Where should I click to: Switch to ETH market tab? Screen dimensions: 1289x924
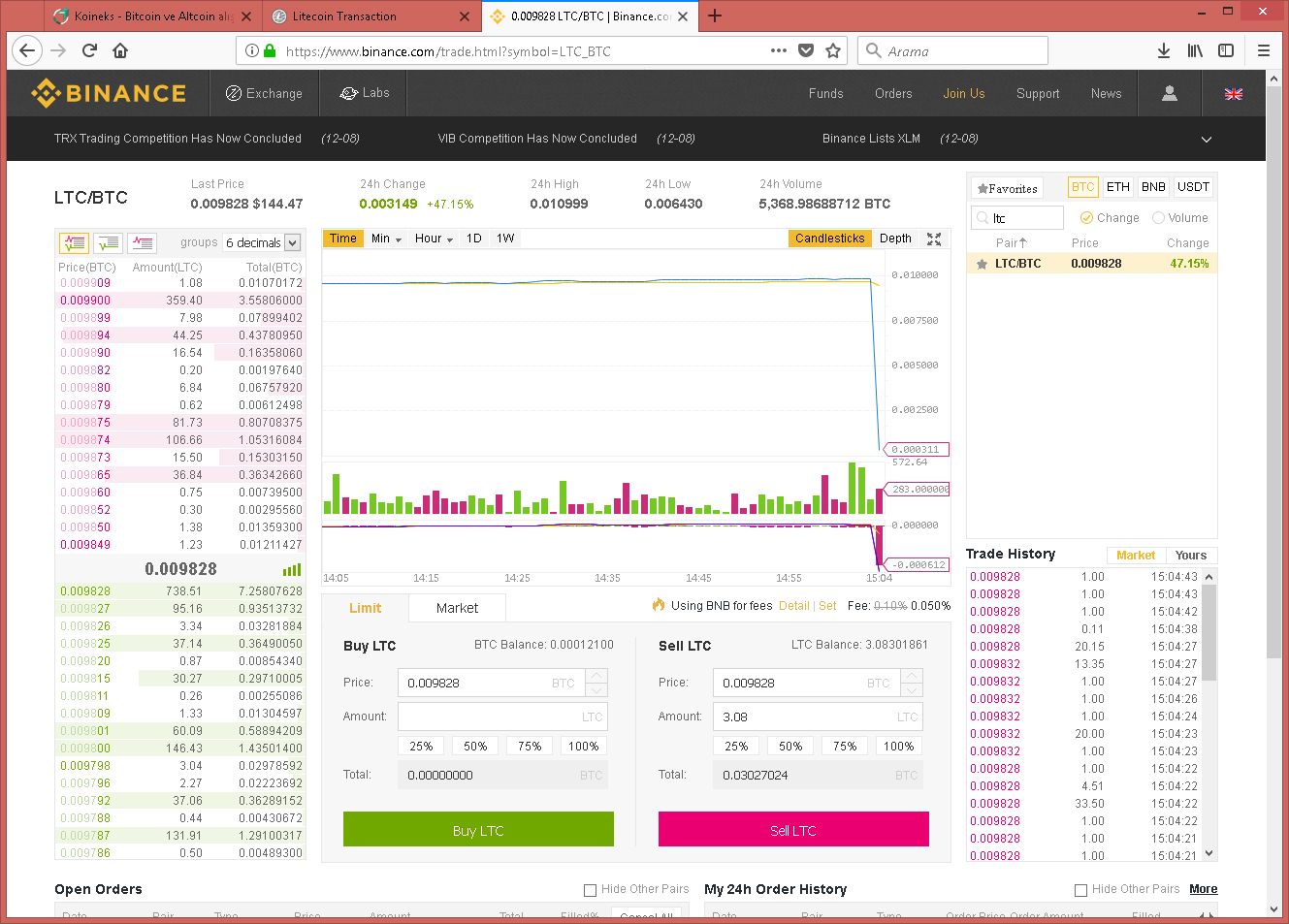point(1118,187)
